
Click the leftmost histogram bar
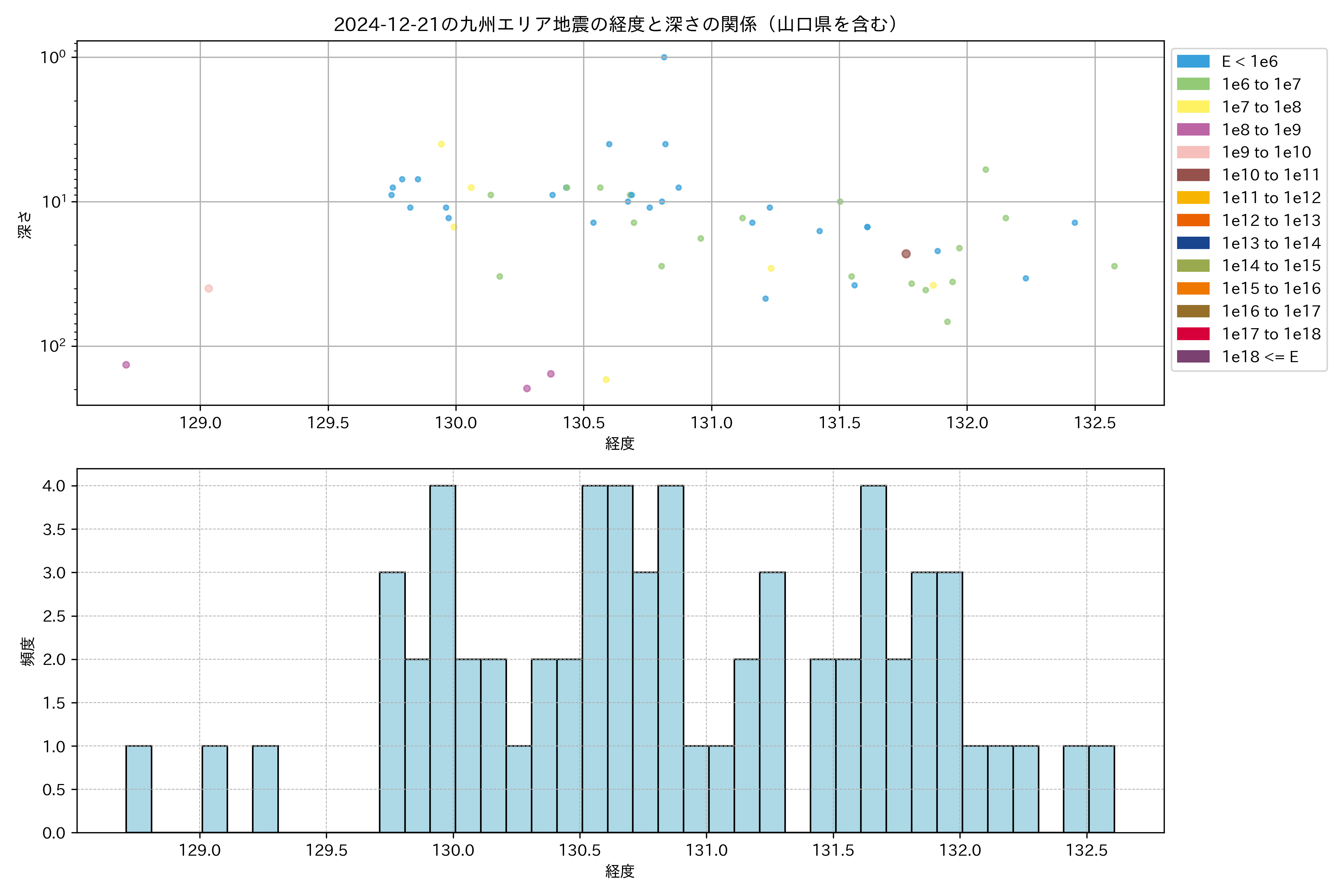point(139,788)
